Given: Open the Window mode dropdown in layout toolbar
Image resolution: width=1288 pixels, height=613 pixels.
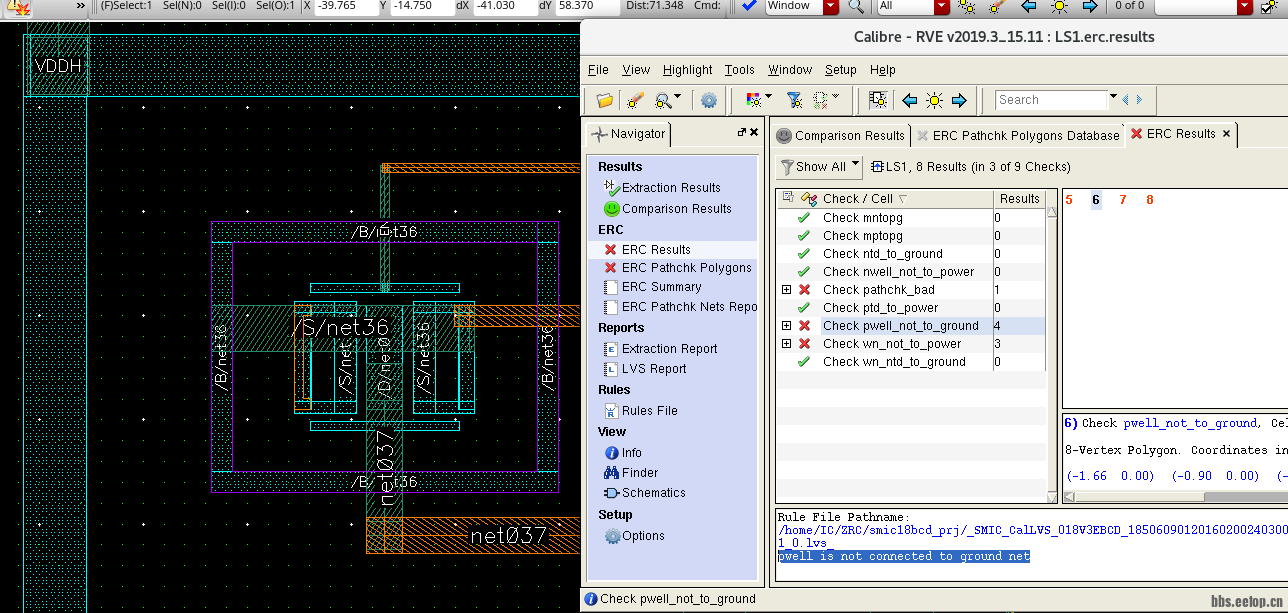Looking at the screenshot, I should [x=831, y=6].
